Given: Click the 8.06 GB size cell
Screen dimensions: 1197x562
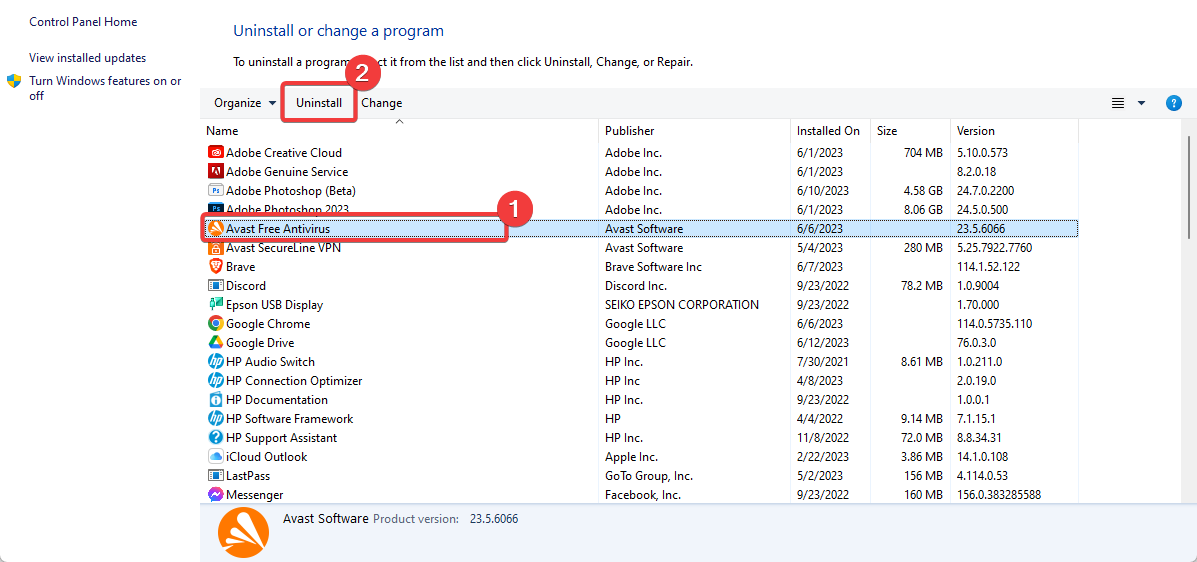Looking at the screenshot, I should (x=924, y=210).
